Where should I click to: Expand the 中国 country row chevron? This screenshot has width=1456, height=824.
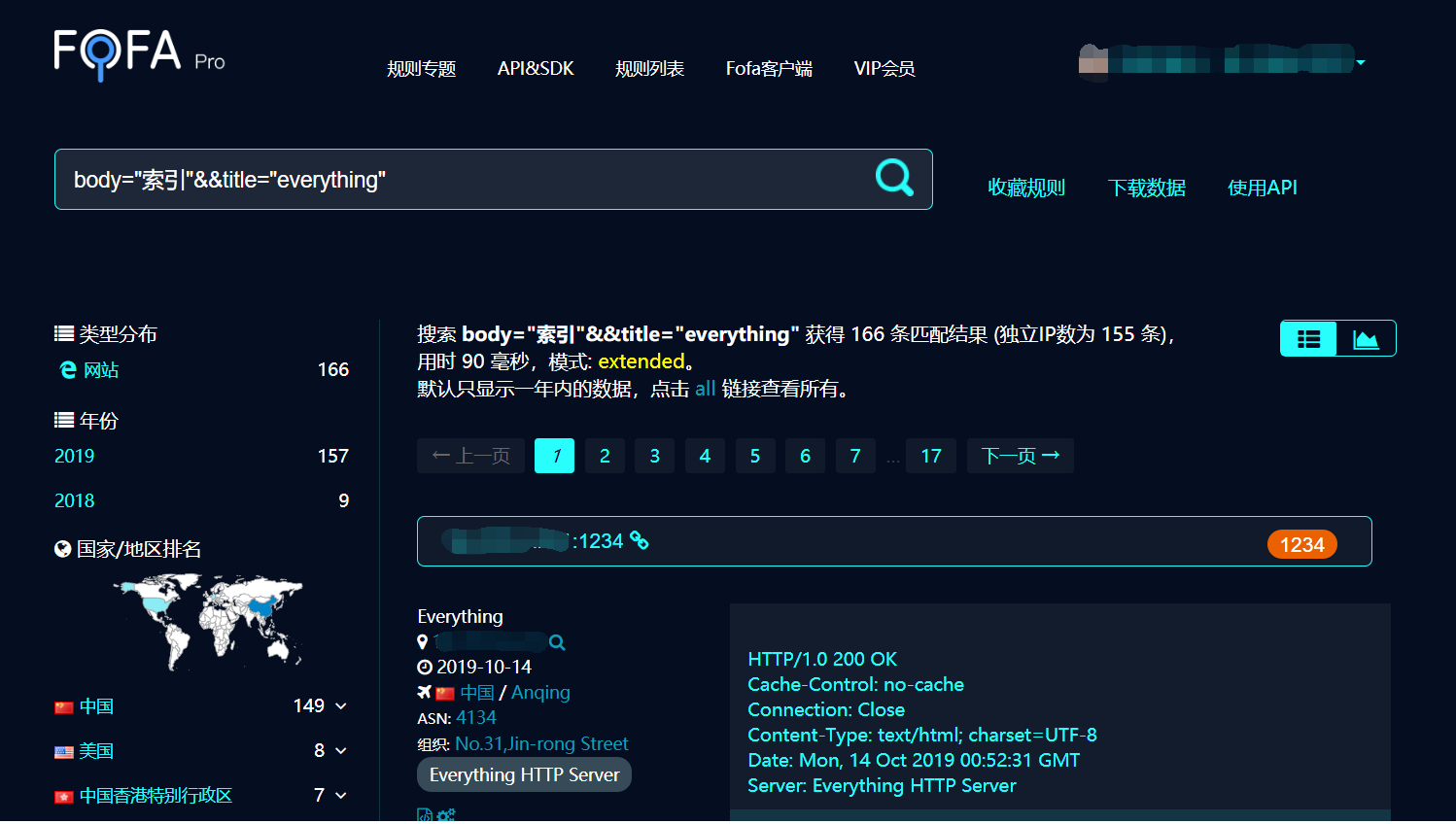pos(341,706)
